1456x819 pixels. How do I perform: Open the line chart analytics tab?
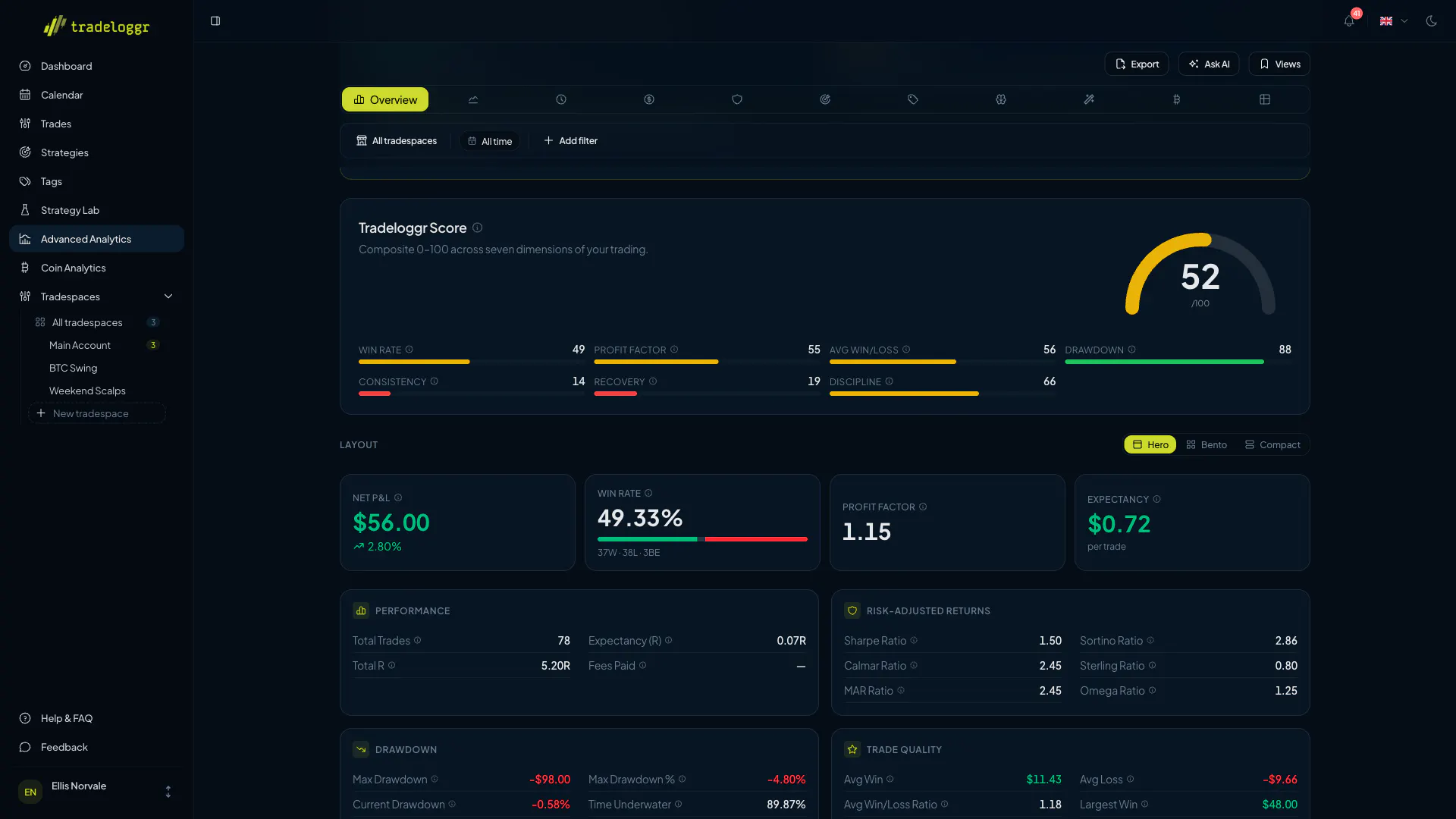(x=473, y=99)
